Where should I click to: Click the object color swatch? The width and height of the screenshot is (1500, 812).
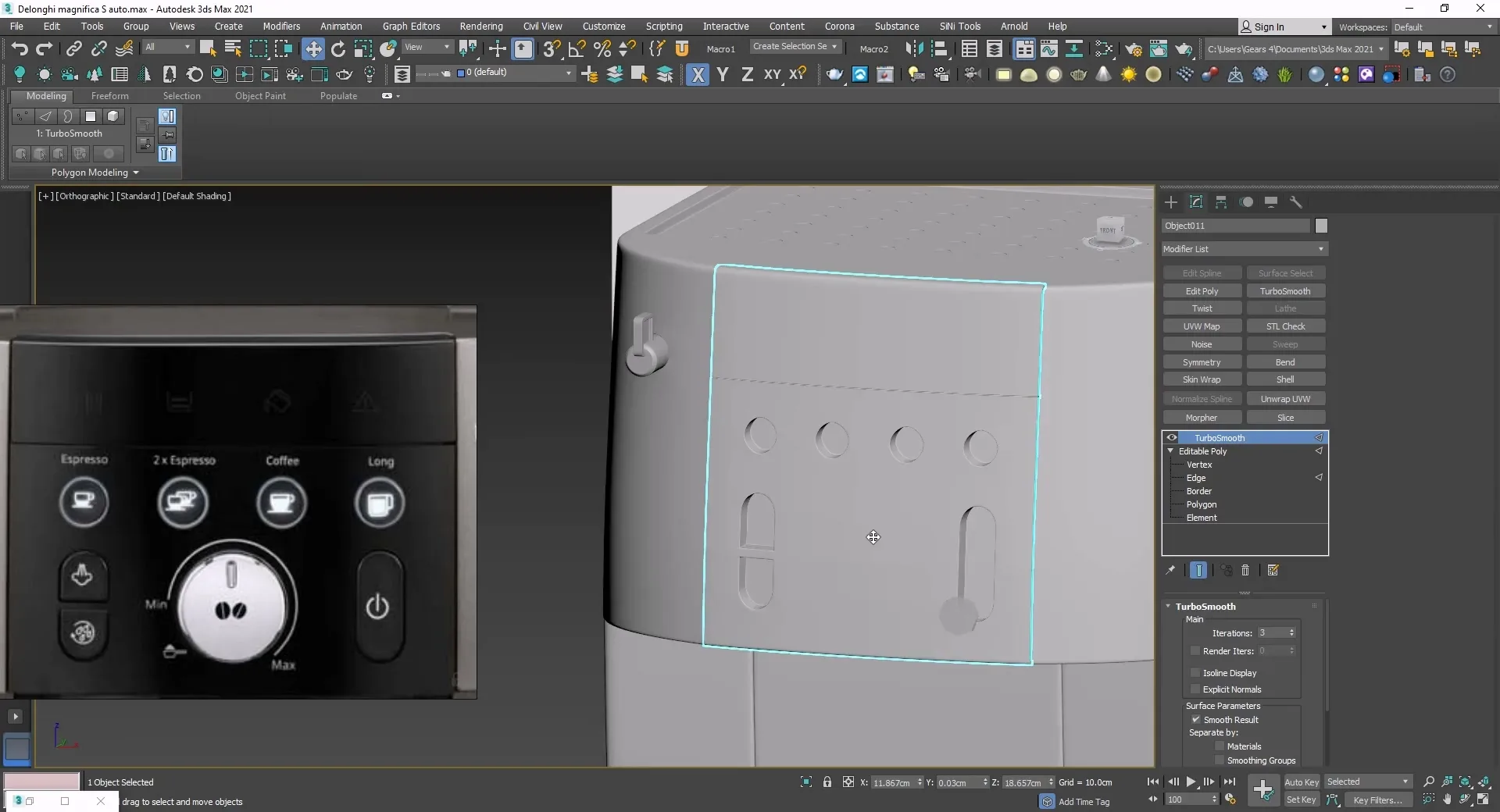[x=1321, y=226]
